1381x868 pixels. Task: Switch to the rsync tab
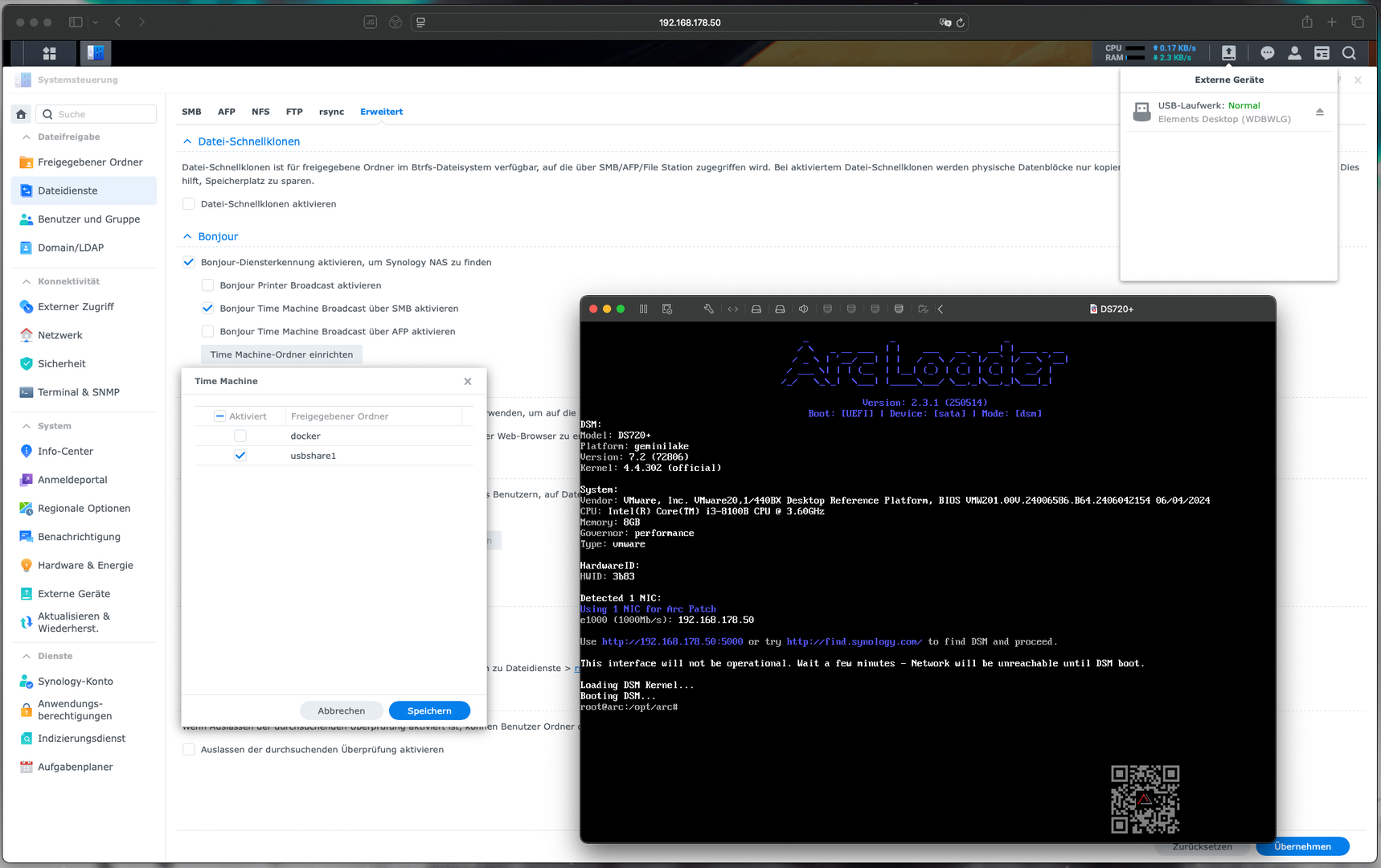pyautogui.click(x=331, y=112)
